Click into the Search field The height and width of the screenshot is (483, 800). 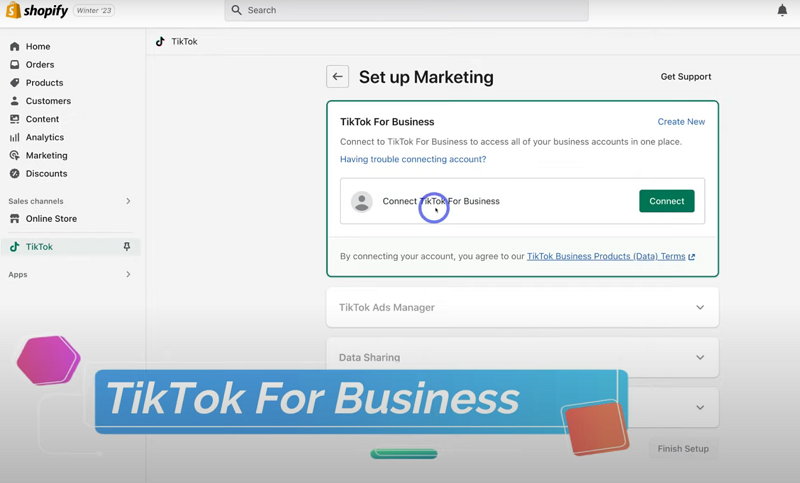[407, 10]
